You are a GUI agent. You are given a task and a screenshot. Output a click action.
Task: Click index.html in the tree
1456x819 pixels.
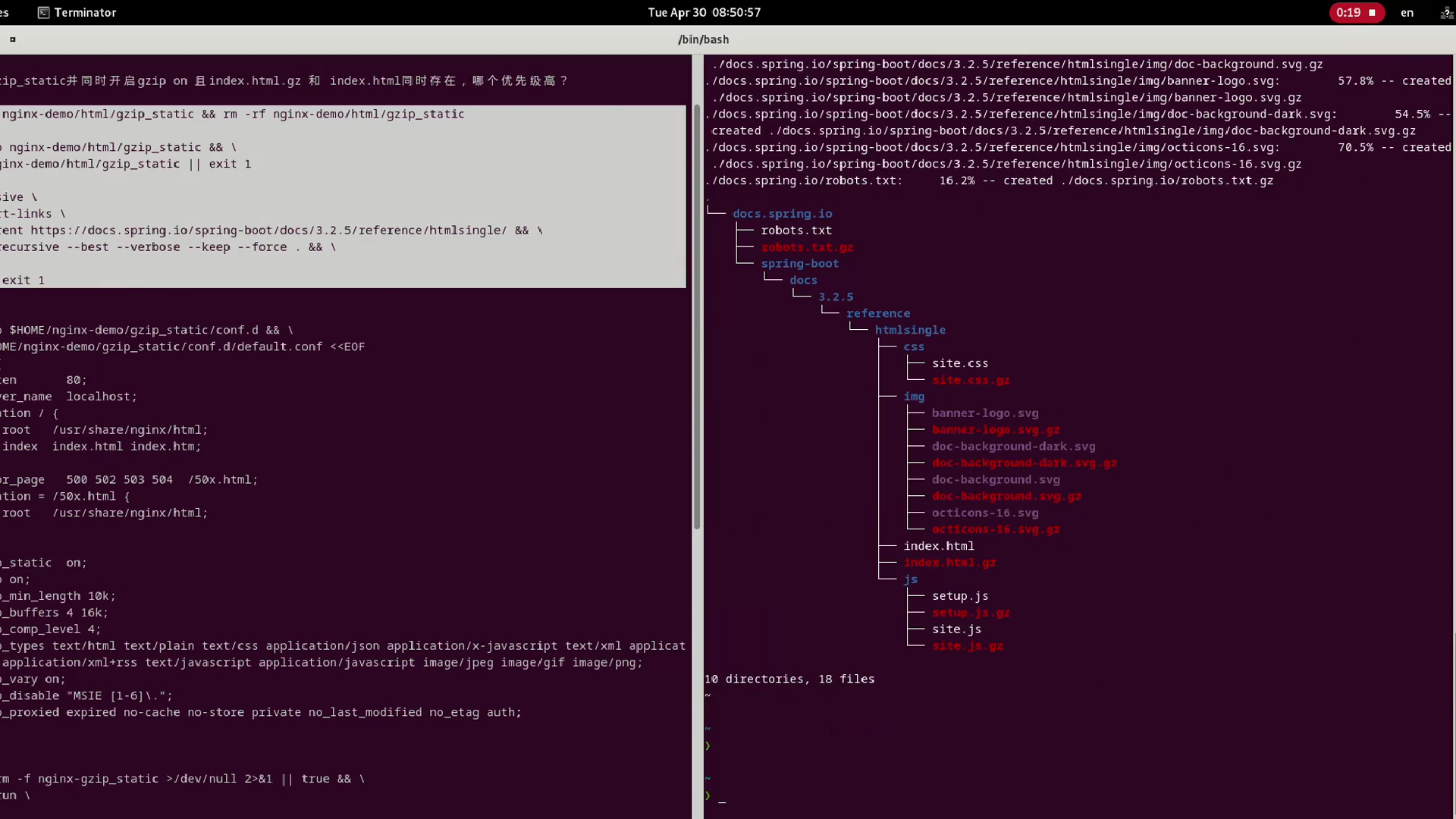[939, 546]
